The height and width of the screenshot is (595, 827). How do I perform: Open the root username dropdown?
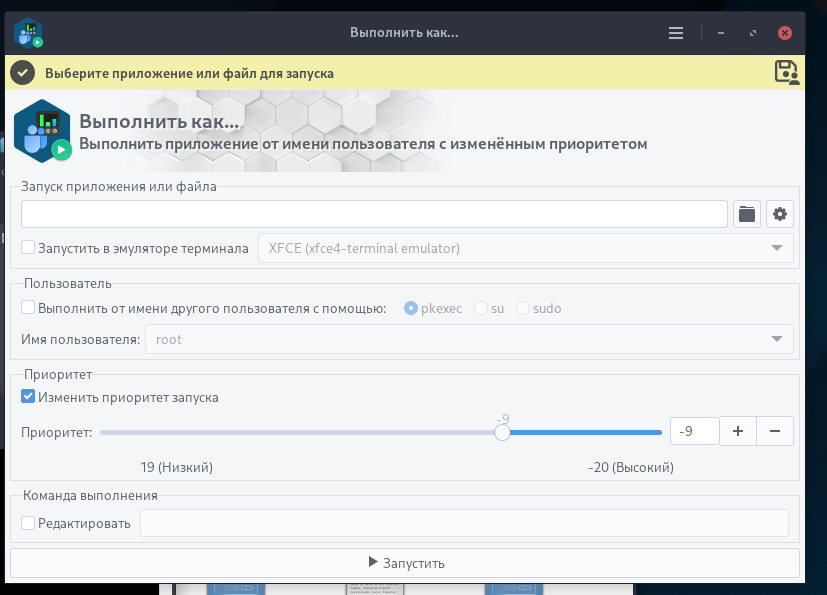tap(469, 339)
